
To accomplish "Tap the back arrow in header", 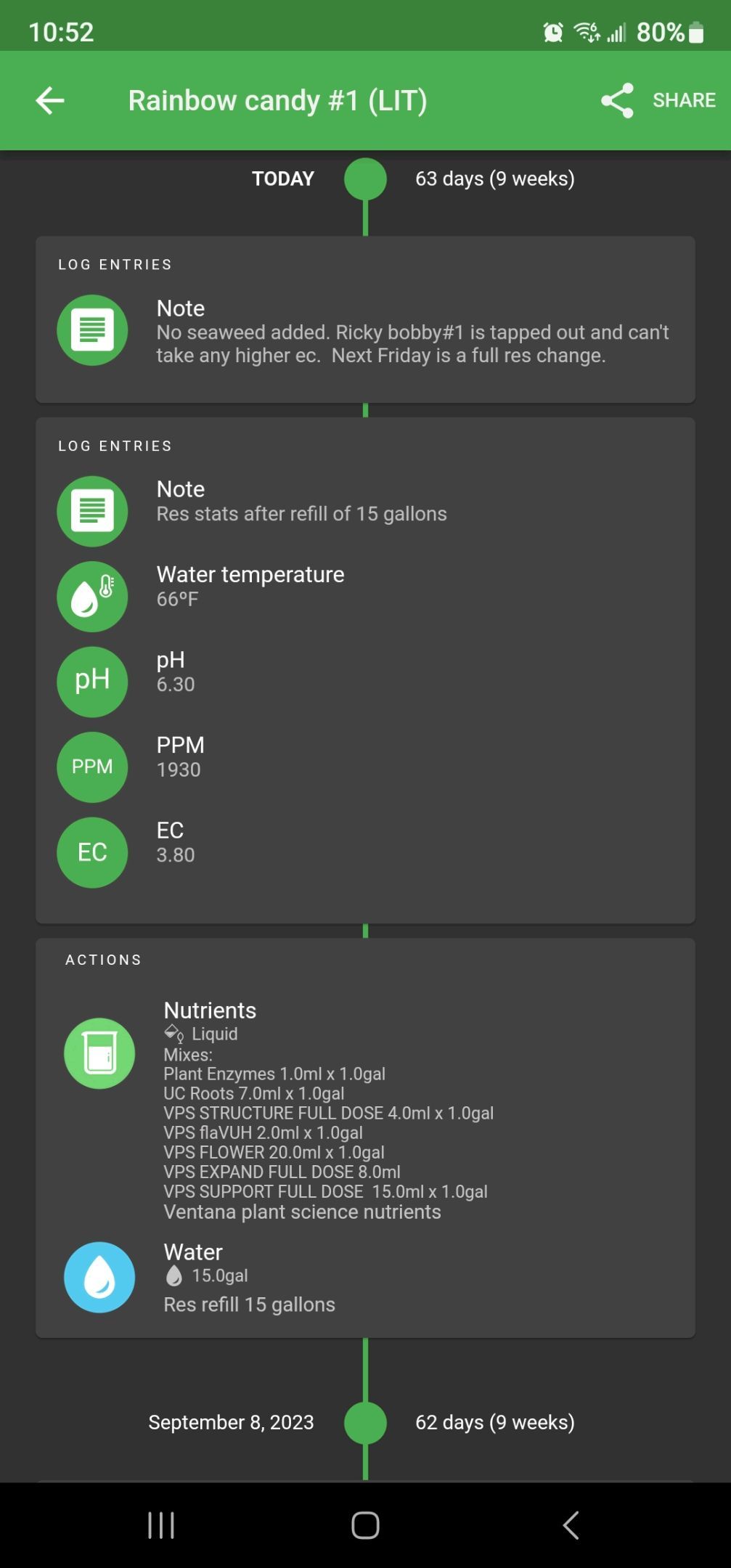I will 50,100.
